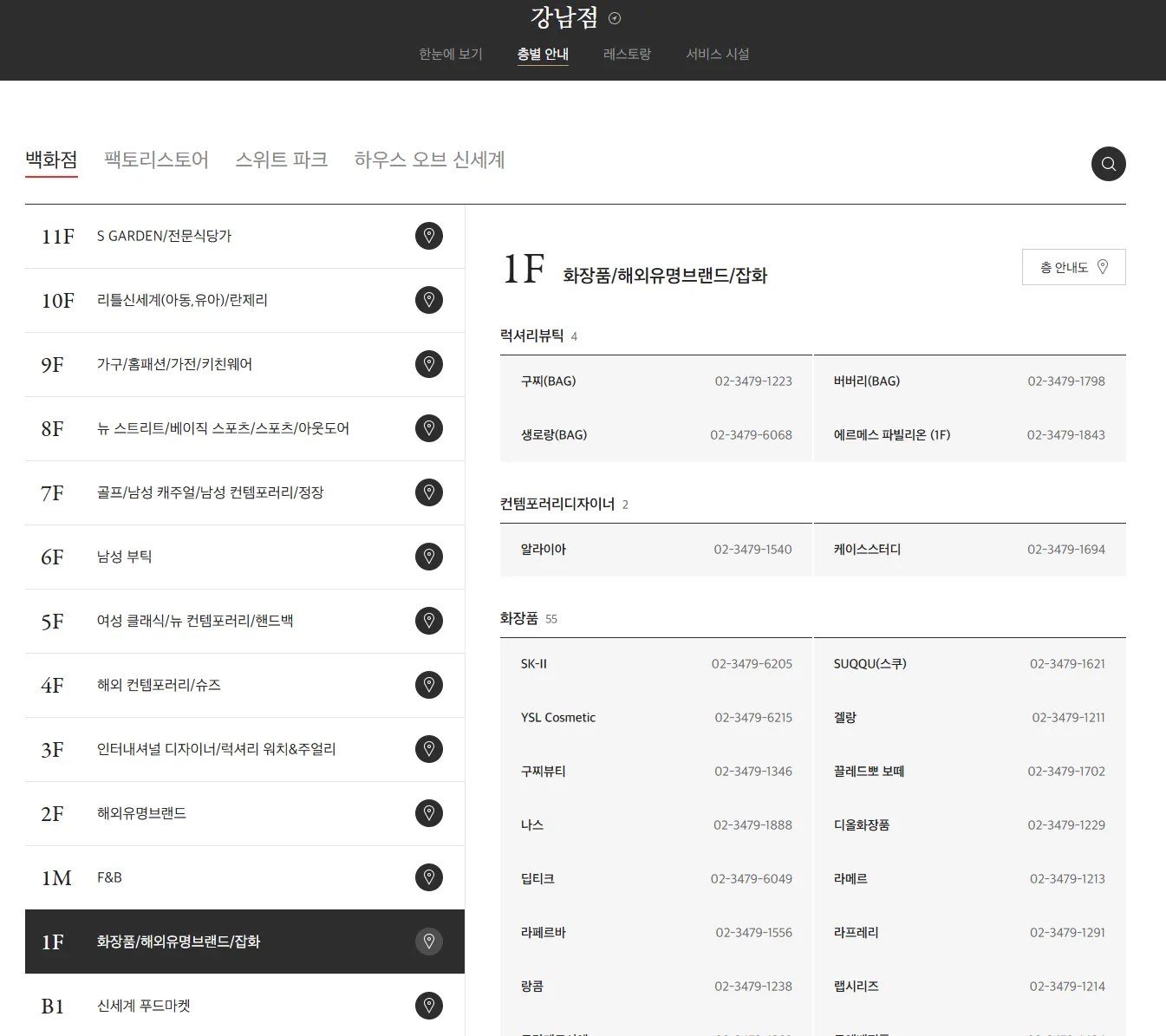Click the 컨템포러리디자이너 section heading

click(x=557, y=504)
